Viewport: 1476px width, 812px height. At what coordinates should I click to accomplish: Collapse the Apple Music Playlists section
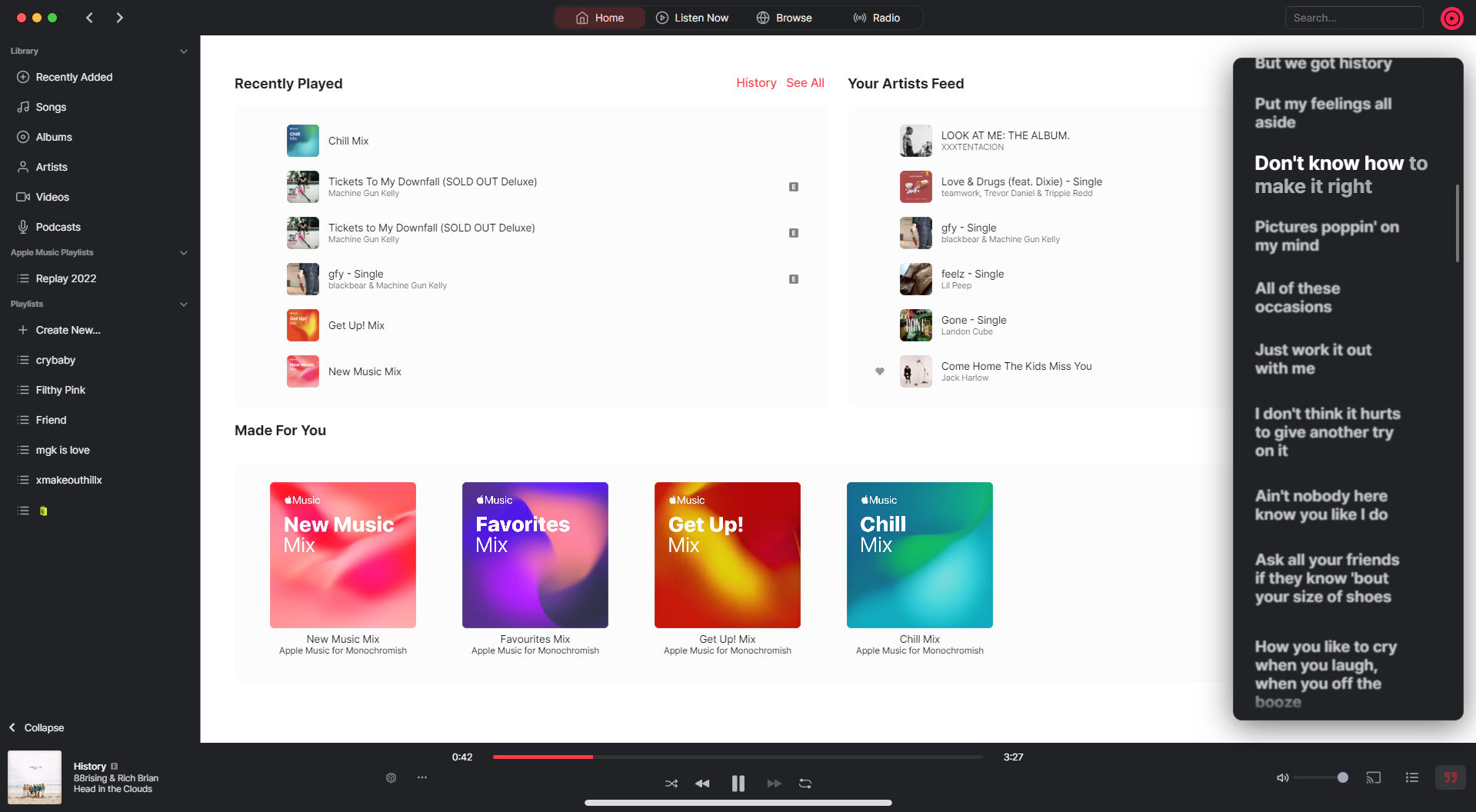pos(183,253)
